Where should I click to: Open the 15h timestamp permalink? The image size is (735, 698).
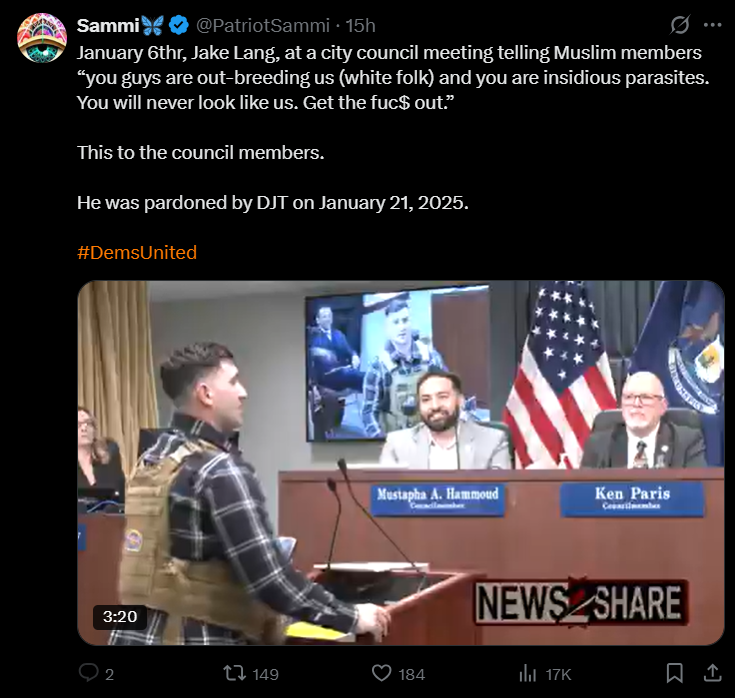pyautogui.click(x=360, y=25)
